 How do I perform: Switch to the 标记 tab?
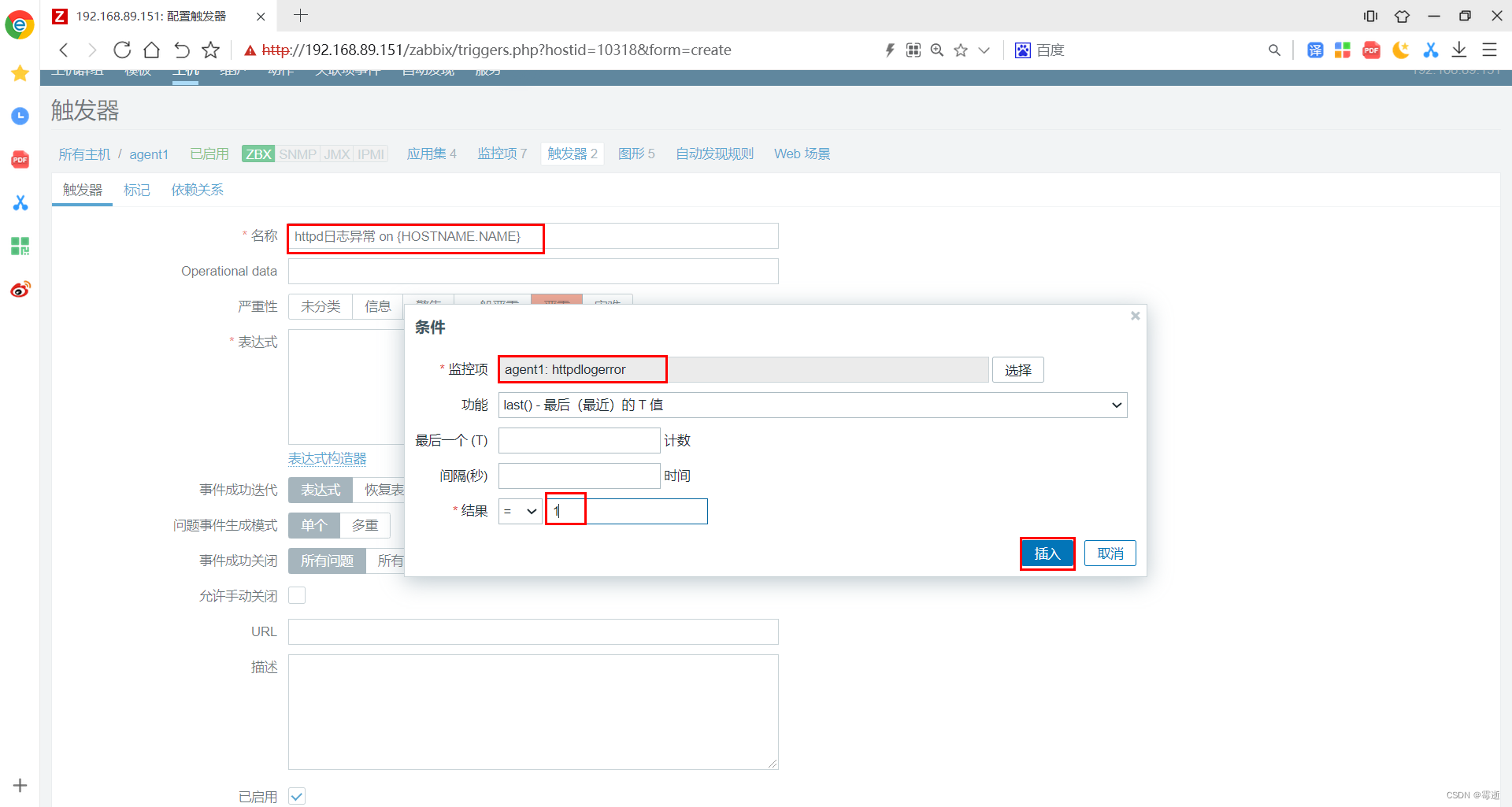coord(137,190)
